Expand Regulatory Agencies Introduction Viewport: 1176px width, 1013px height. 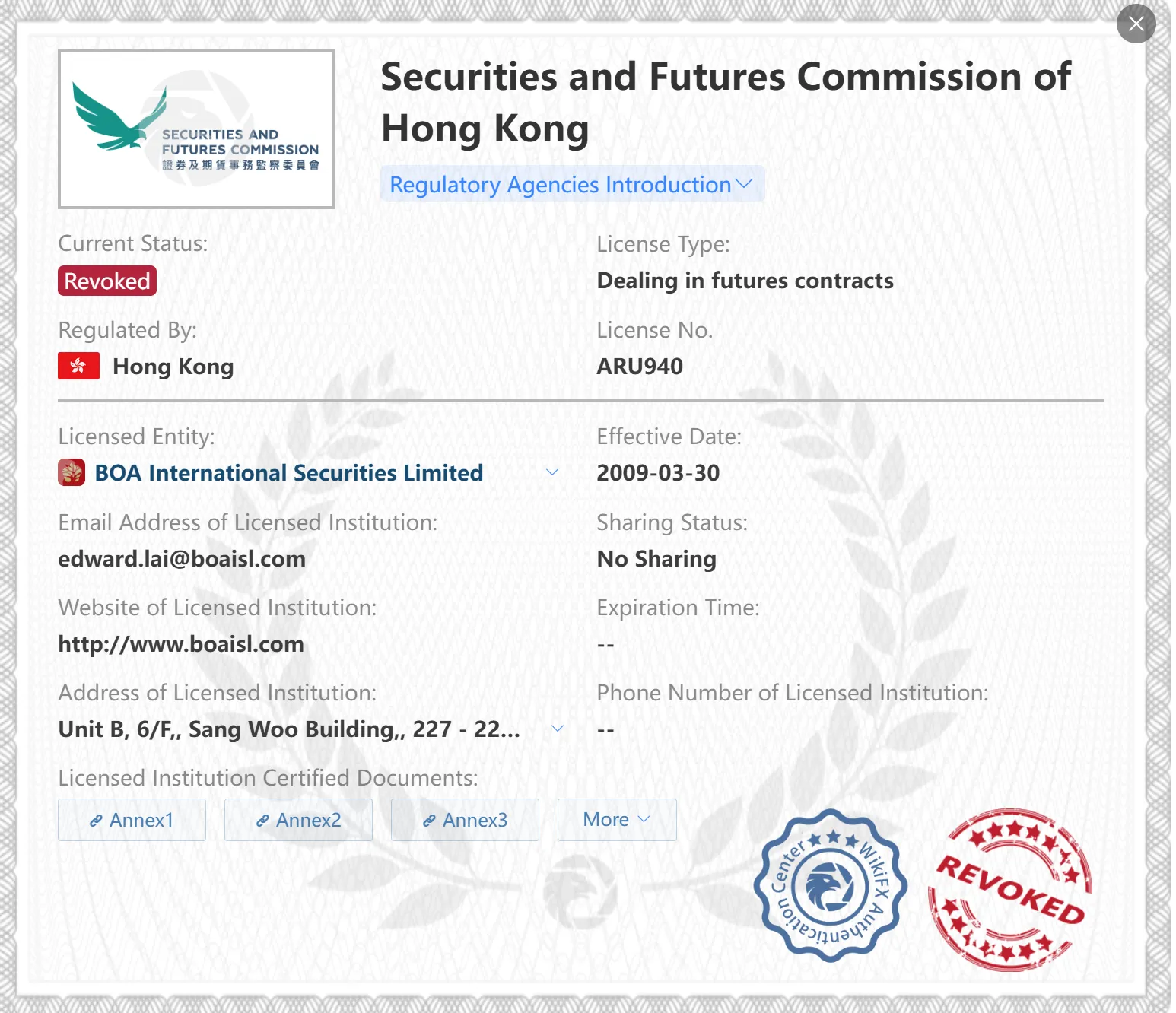[571, 184]
